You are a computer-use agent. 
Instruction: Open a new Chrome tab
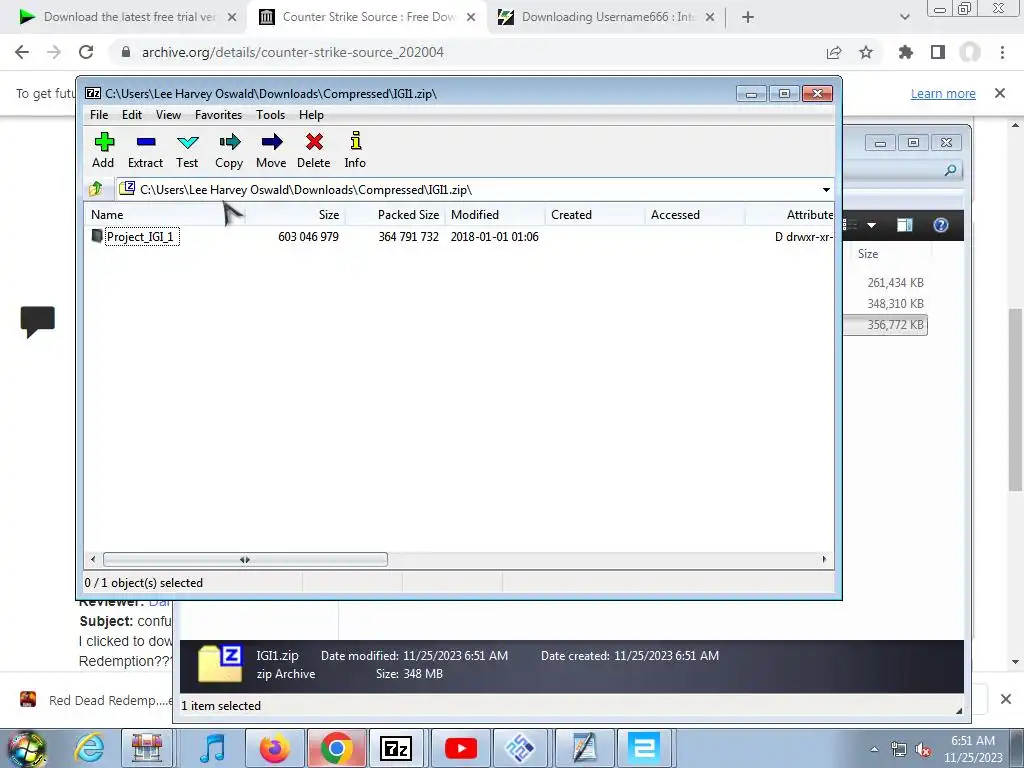coord(748,18)
